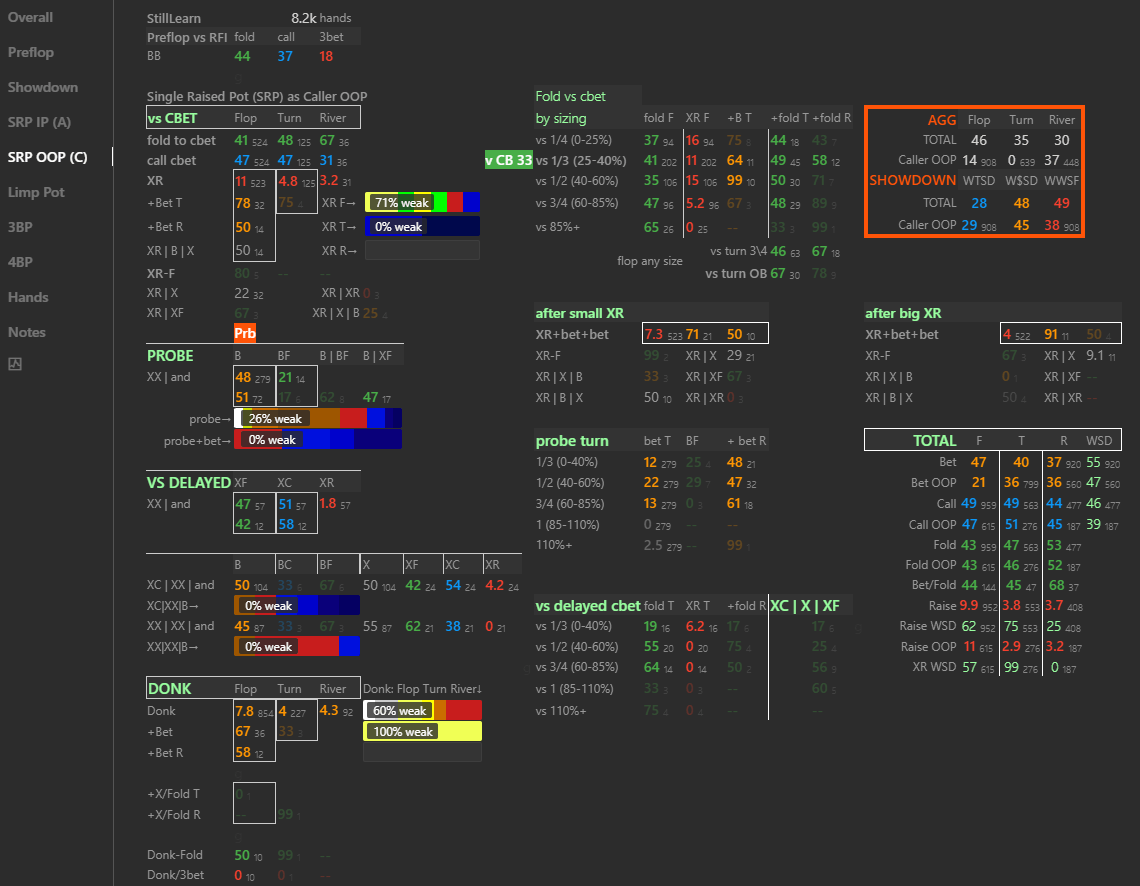Image resolution: width=1140 pixels, height=886 pixels.
Task: Click the orange Prb badge
Action: (x=245, y=333)
